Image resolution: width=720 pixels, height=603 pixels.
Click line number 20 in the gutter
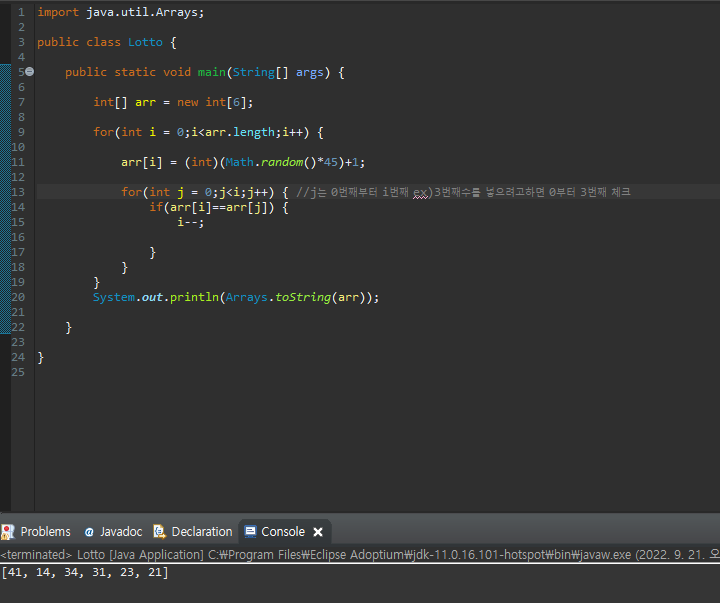click(x=18, y=297)
